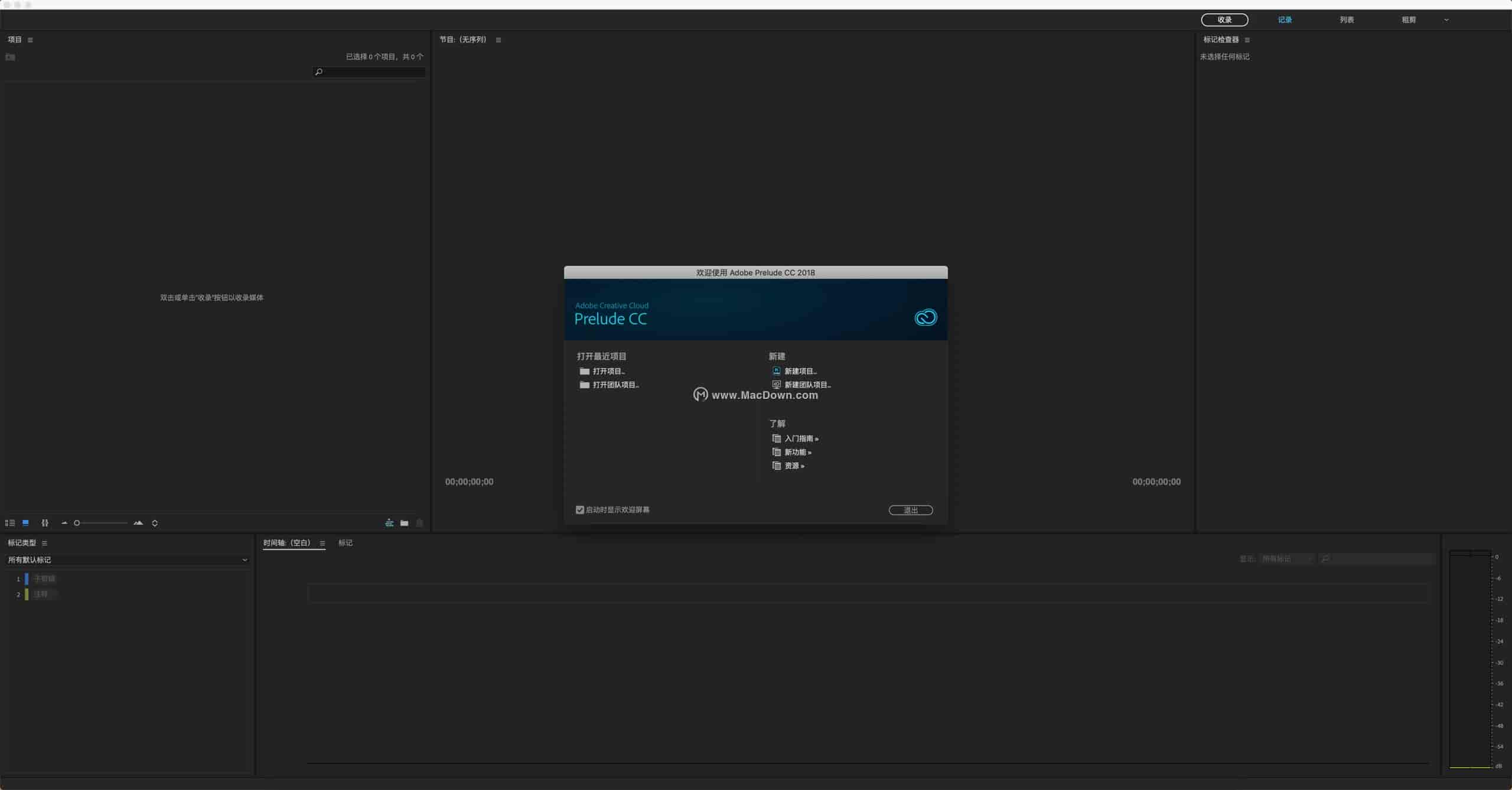Switch project panel to thumbnail view
Image resolution: width=1512 pixels, height=790 pixels.
(x=25, y=523)
